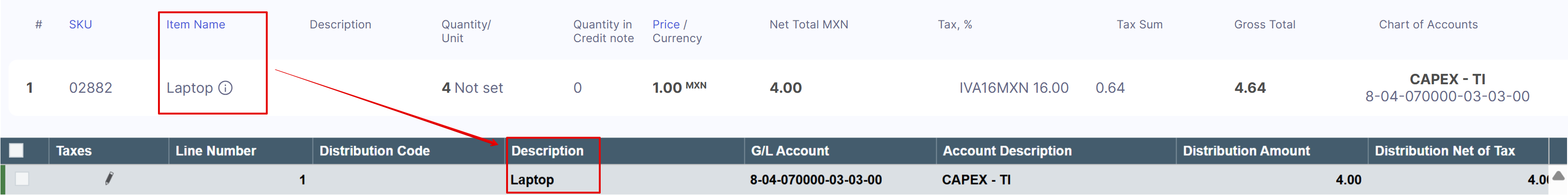This screenshot has height=195, width=1568.
Task: Click the Line Number column header
Action: click(x=216, y=151)
